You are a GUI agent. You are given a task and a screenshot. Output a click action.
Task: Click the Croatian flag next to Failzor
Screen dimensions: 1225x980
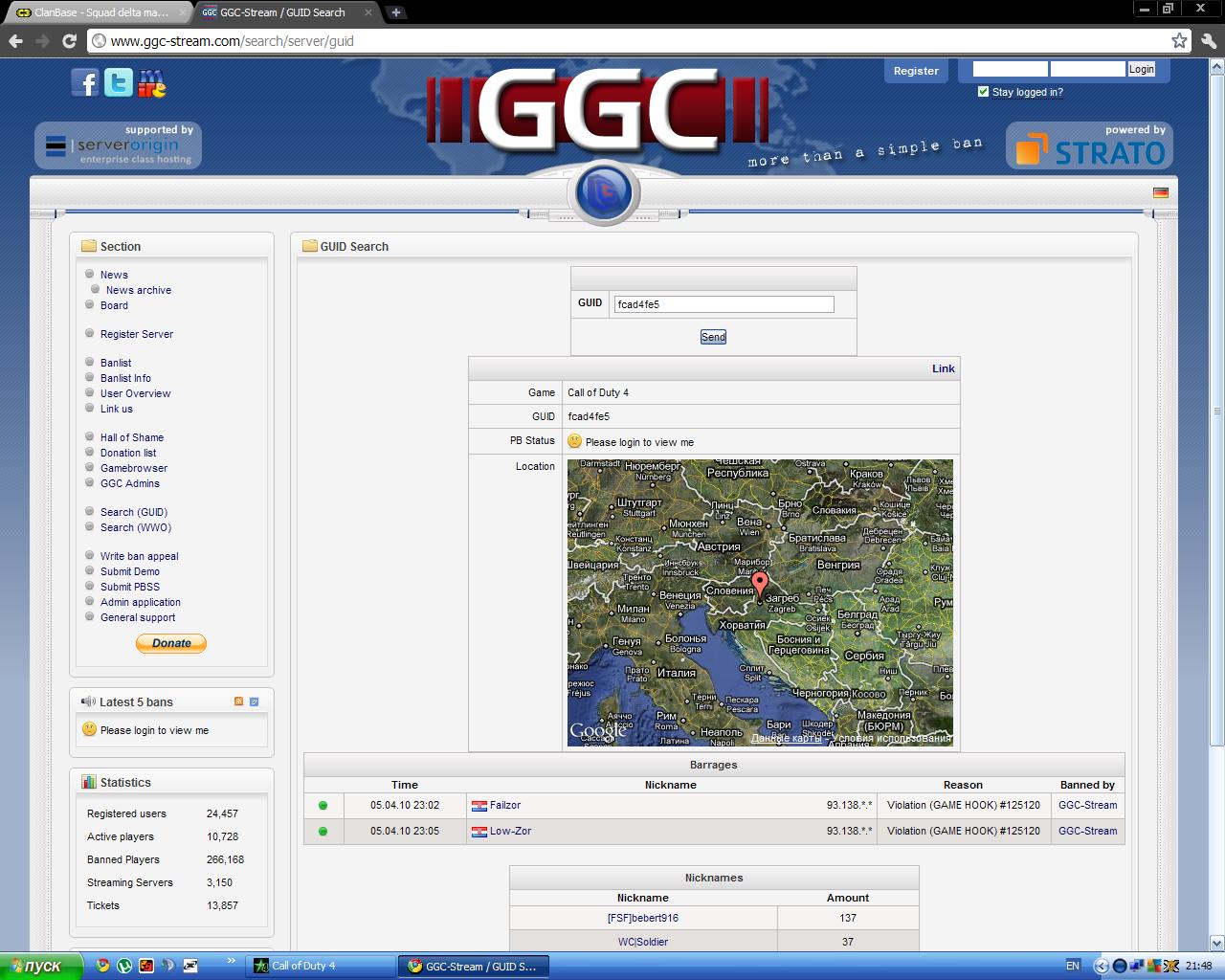point(479,806)
